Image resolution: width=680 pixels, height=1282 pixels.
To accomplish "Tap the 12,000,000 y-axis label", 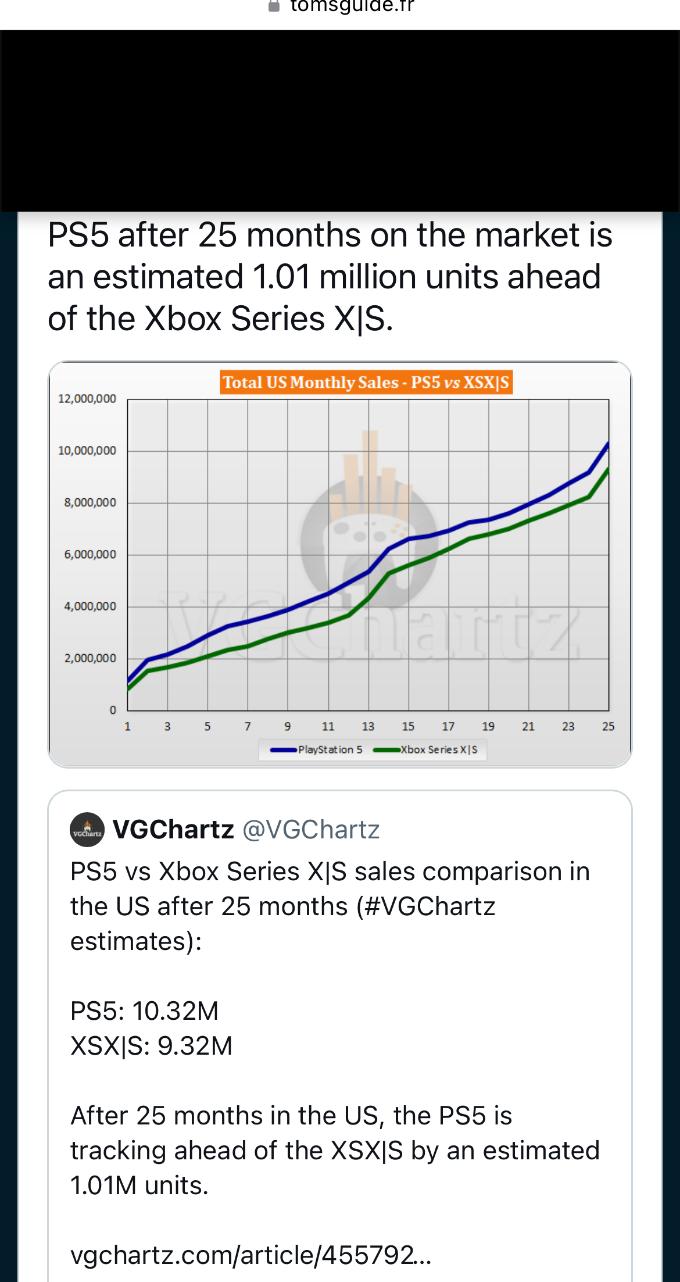I will tap(87, 399).
